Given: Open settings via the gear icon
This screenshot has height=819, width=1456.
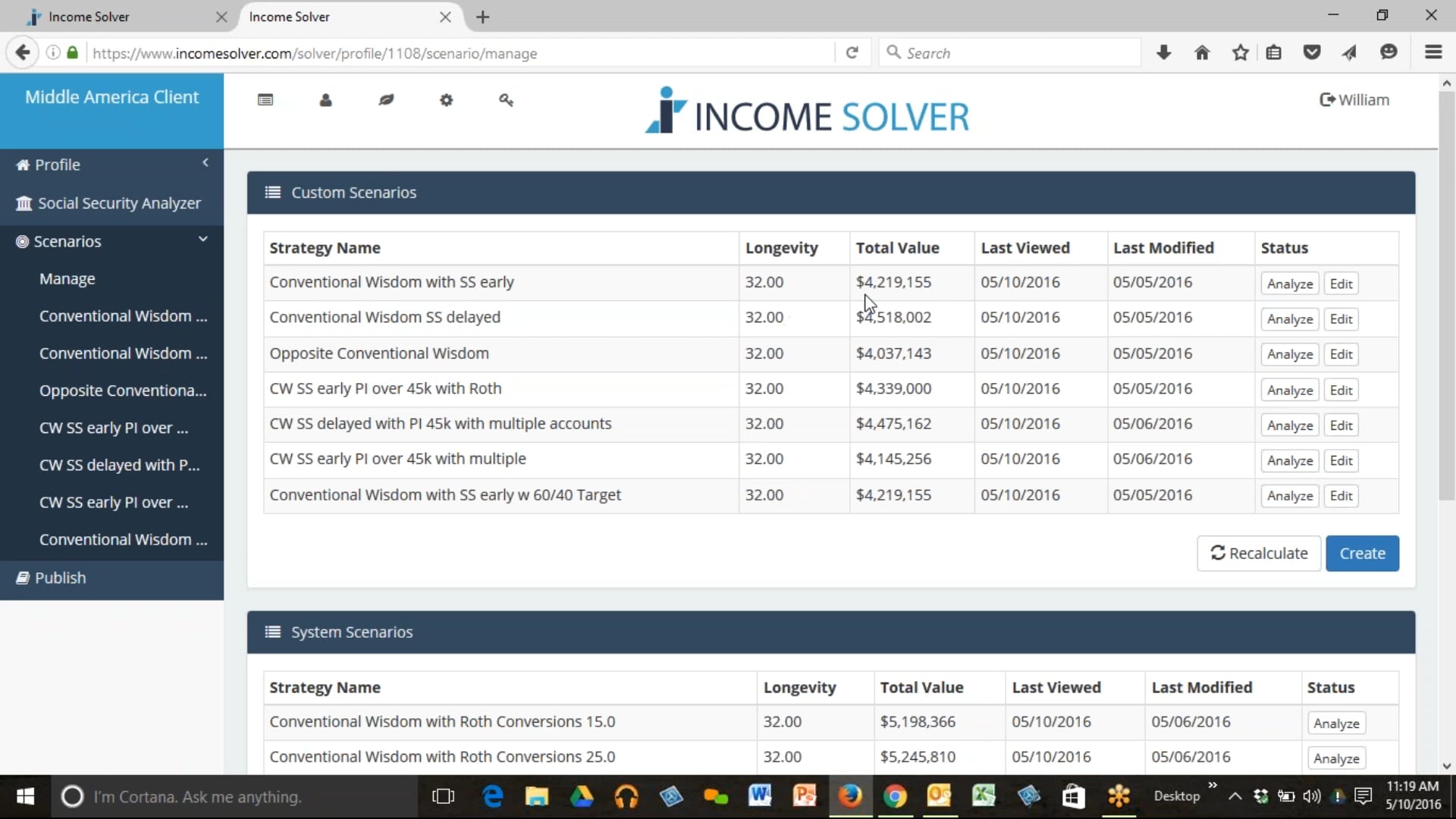Looking at the screenshot, I should pos(447,99).
